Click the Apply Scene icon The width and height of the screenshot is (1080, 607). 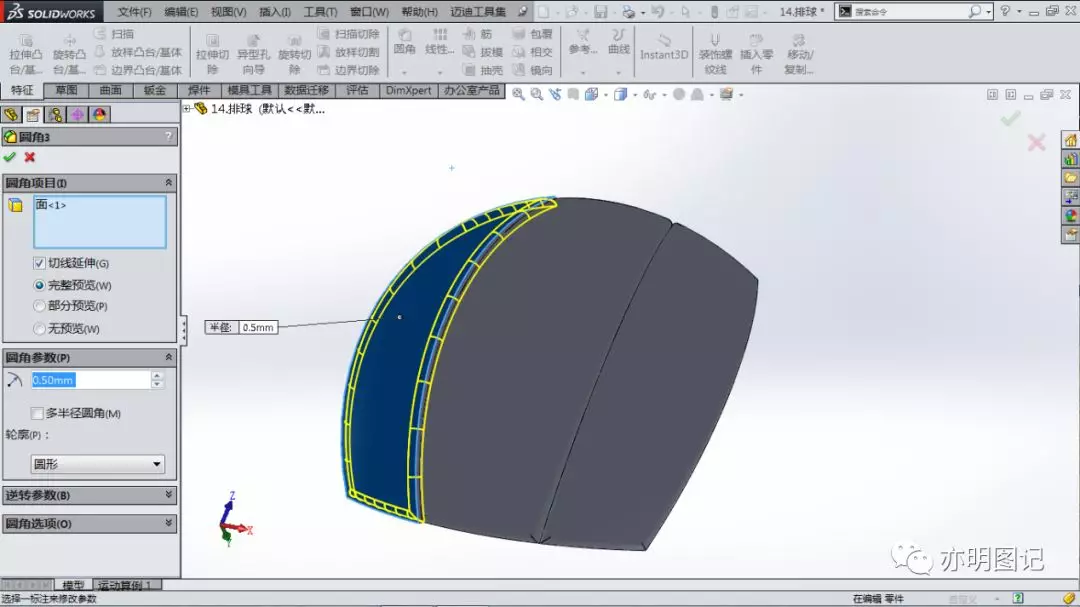pos(697,94)
